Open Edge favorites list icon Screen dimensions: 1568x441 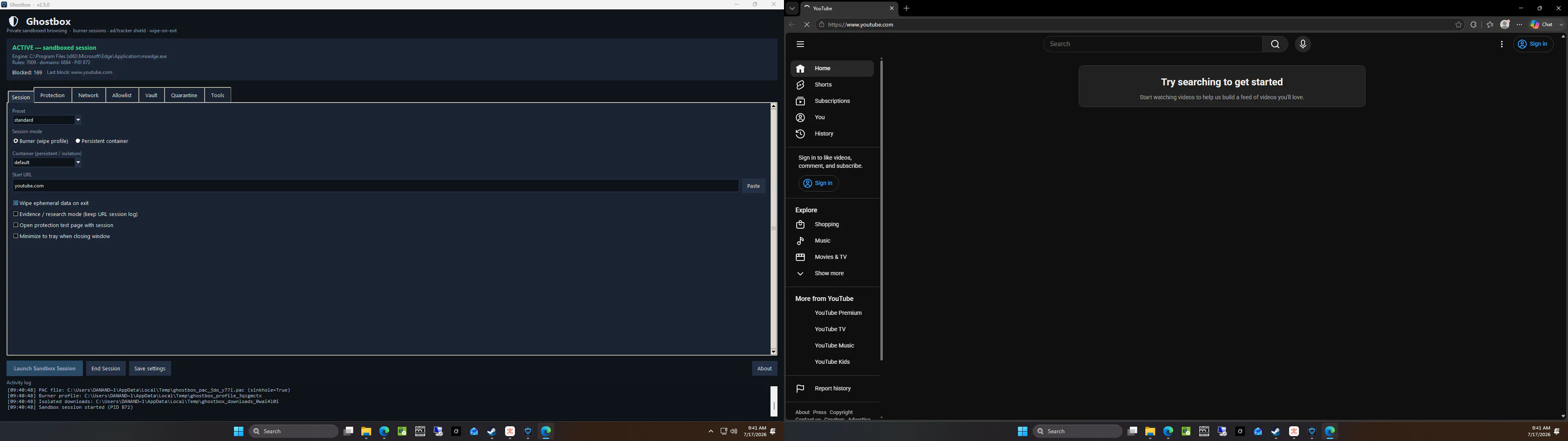pos(1490,25)
